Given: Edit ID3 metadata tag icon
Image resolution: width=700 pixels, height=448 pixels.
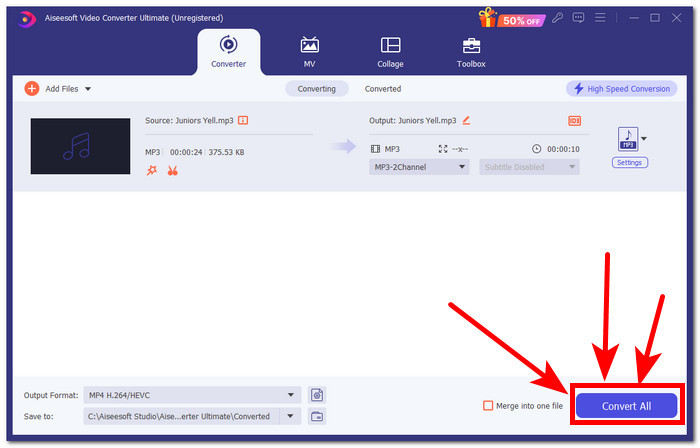Looking at the screenshot, I should pyautogui.click(x=574, y=120).
